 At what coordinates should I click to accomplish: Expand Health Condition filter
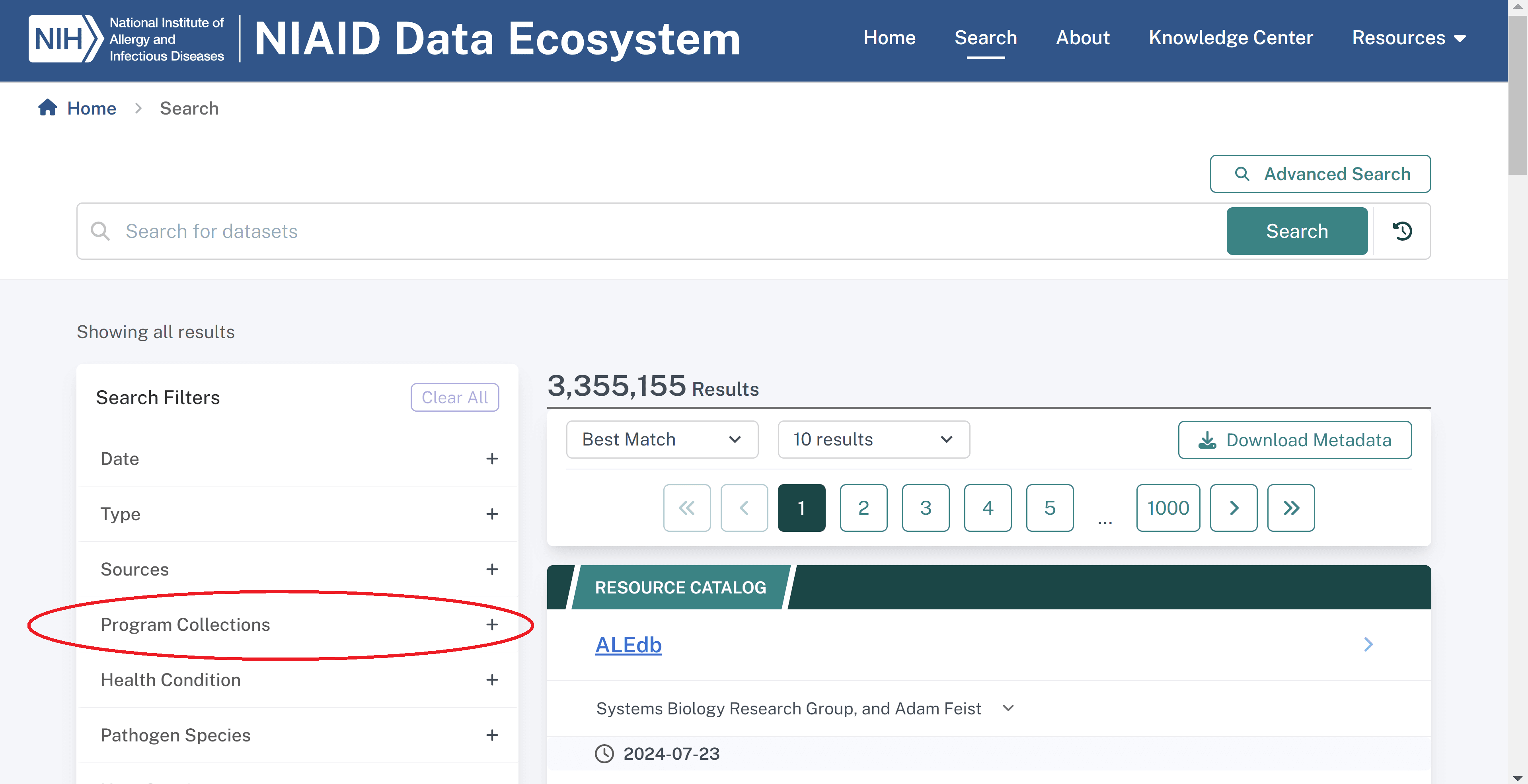[298, 680]
